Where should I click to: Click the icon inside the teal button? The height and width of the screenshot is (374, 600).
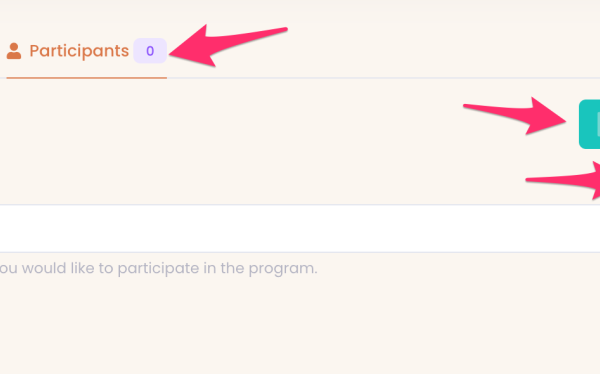598,124
